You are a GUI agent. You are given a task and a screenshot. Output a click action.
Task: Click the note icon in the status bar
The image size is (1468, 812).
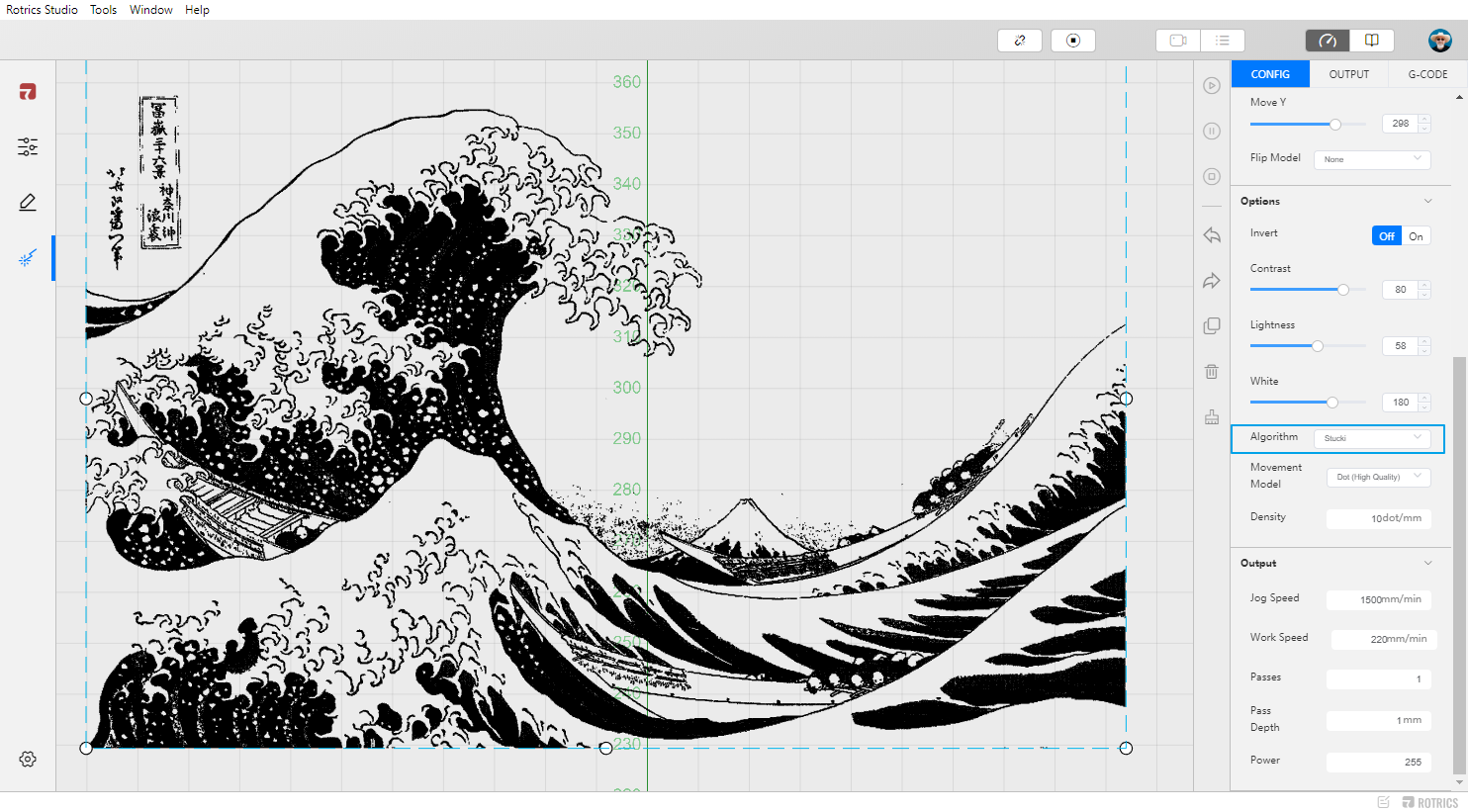pyautogui.click(x=1383, y=802)
